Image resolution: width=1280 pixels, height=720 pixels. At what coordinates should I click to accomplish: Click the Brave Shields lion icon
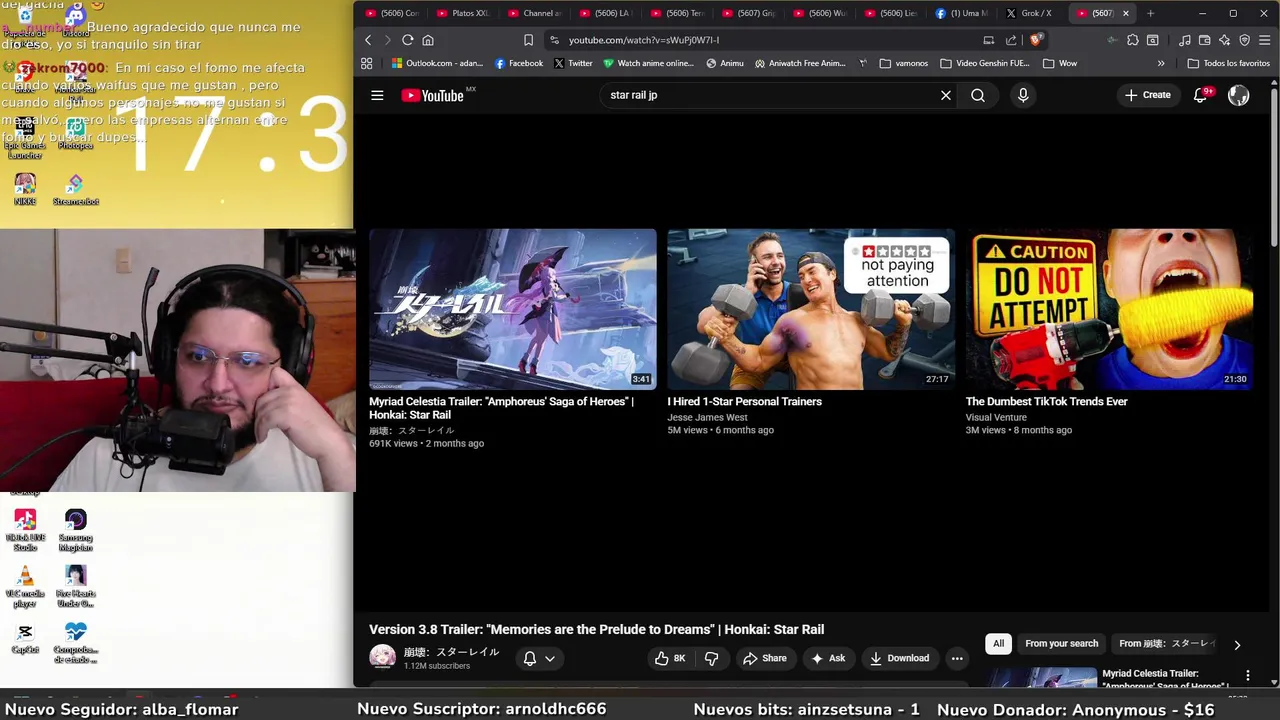click(1036, 40)
